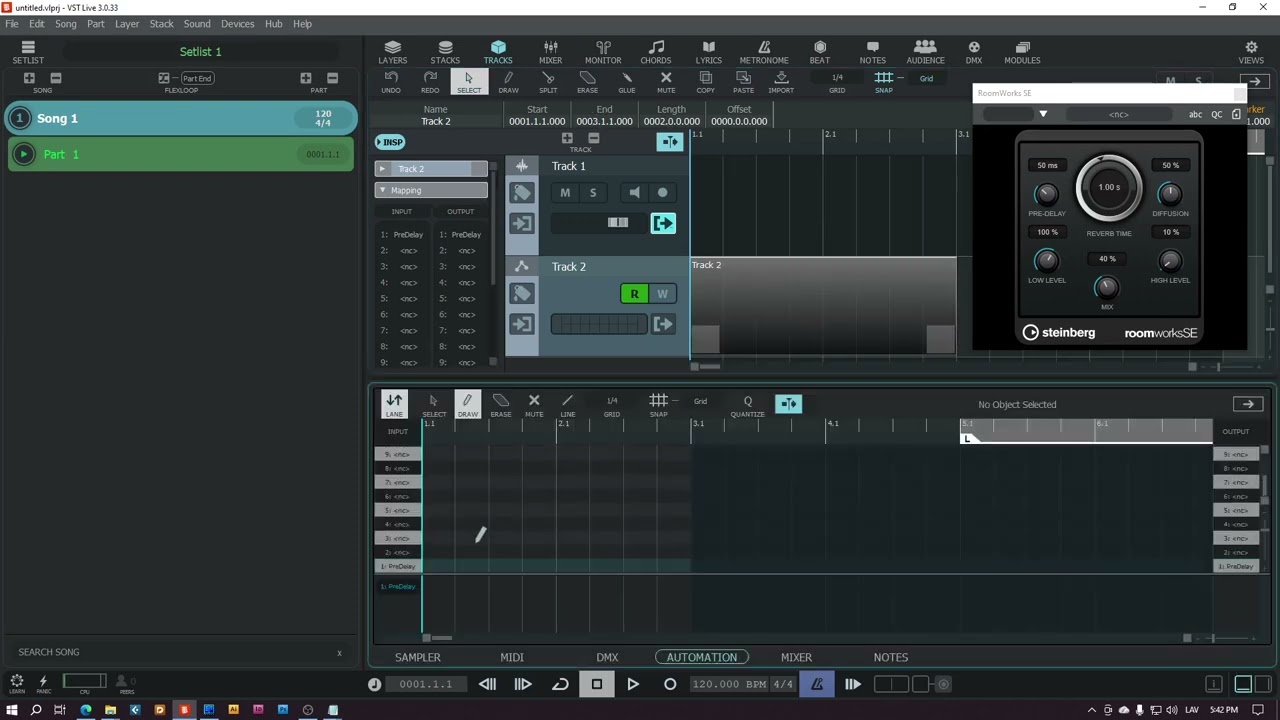This screenshot has width=1280, height=720.
Task: Click the Copy icon
Action: 705,83
